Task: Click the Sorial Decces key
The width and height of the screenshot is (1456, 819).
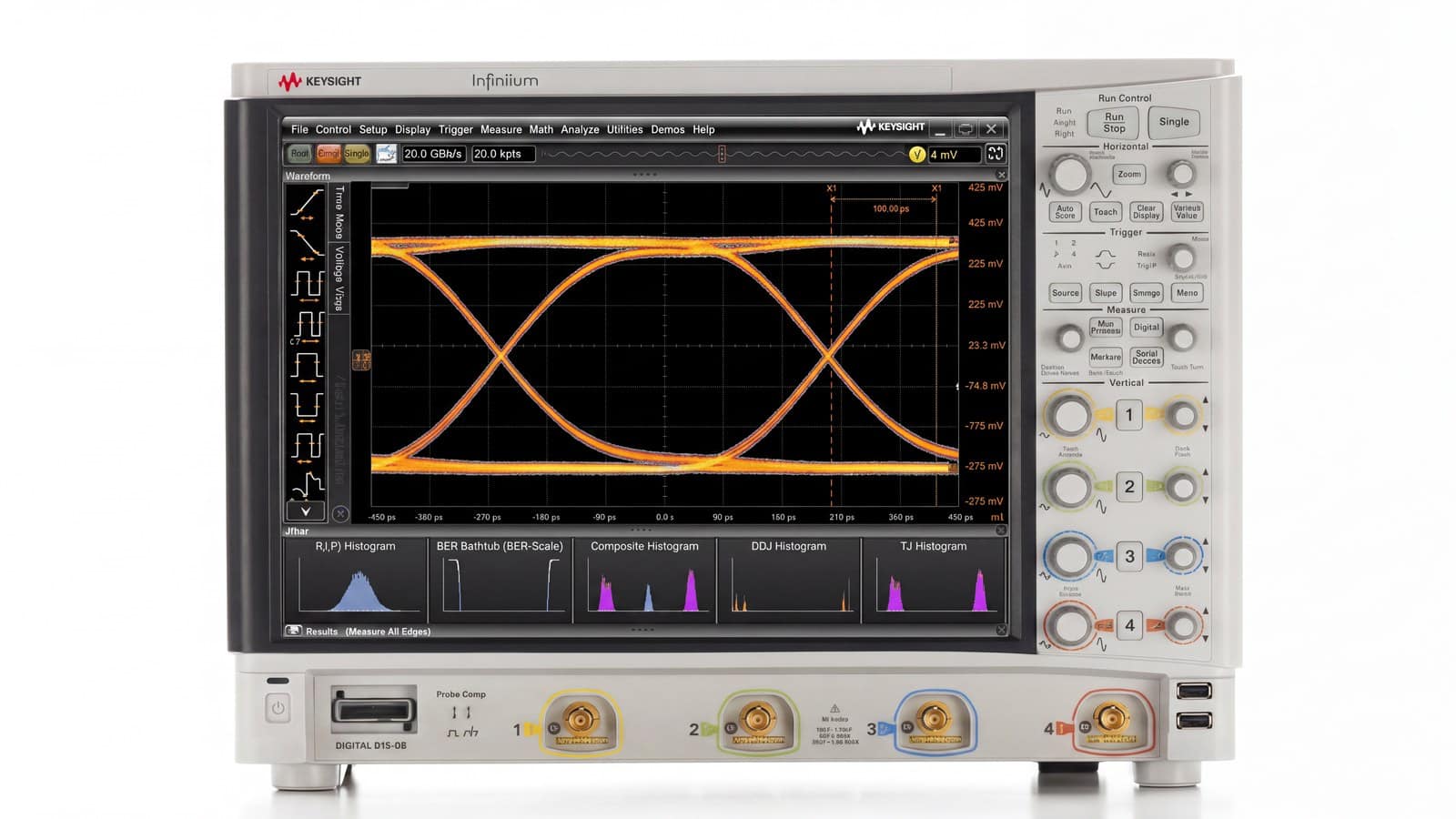Action: [1147, 357]
